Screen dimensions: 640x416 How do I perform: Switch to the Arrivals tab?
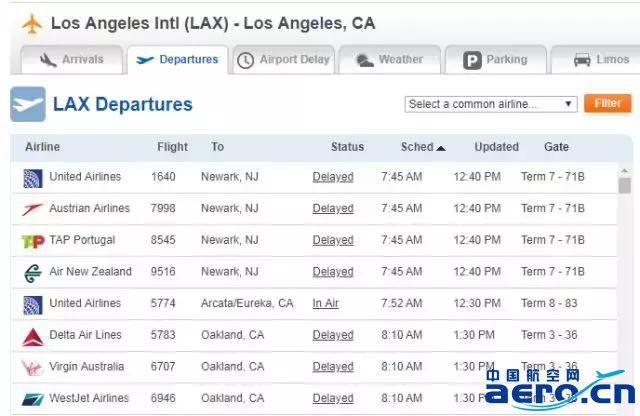(x=72, y=60)
